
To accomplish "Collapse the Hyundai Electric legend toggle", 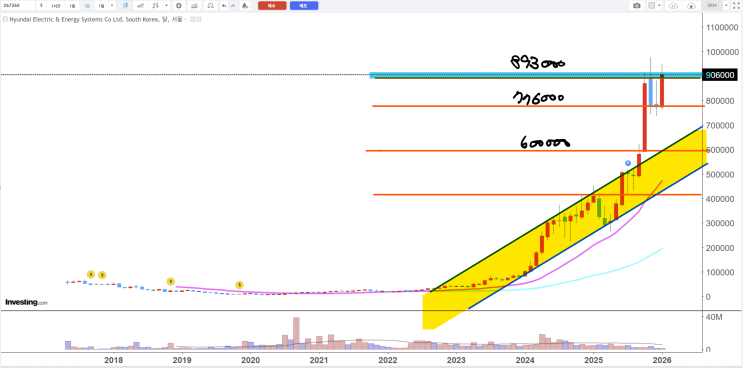I will coord(5,19).
